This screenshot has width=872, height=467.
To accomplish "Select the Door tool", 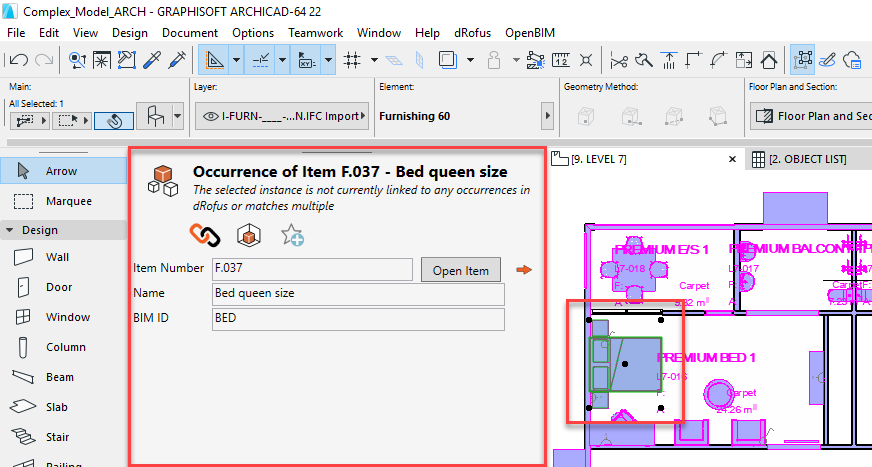I will (x=59, y=287).
